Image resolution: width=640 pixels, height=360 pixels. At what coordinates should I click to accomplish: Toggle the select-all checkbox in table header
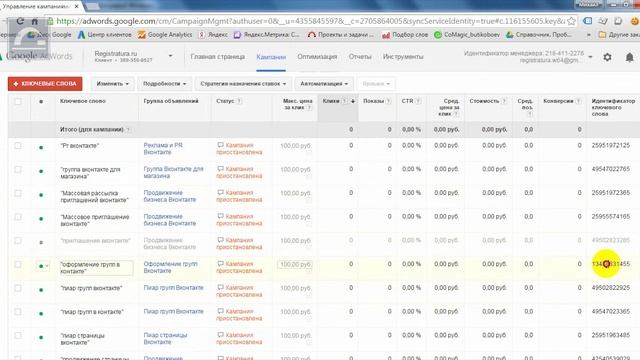(x=18, y=102)
